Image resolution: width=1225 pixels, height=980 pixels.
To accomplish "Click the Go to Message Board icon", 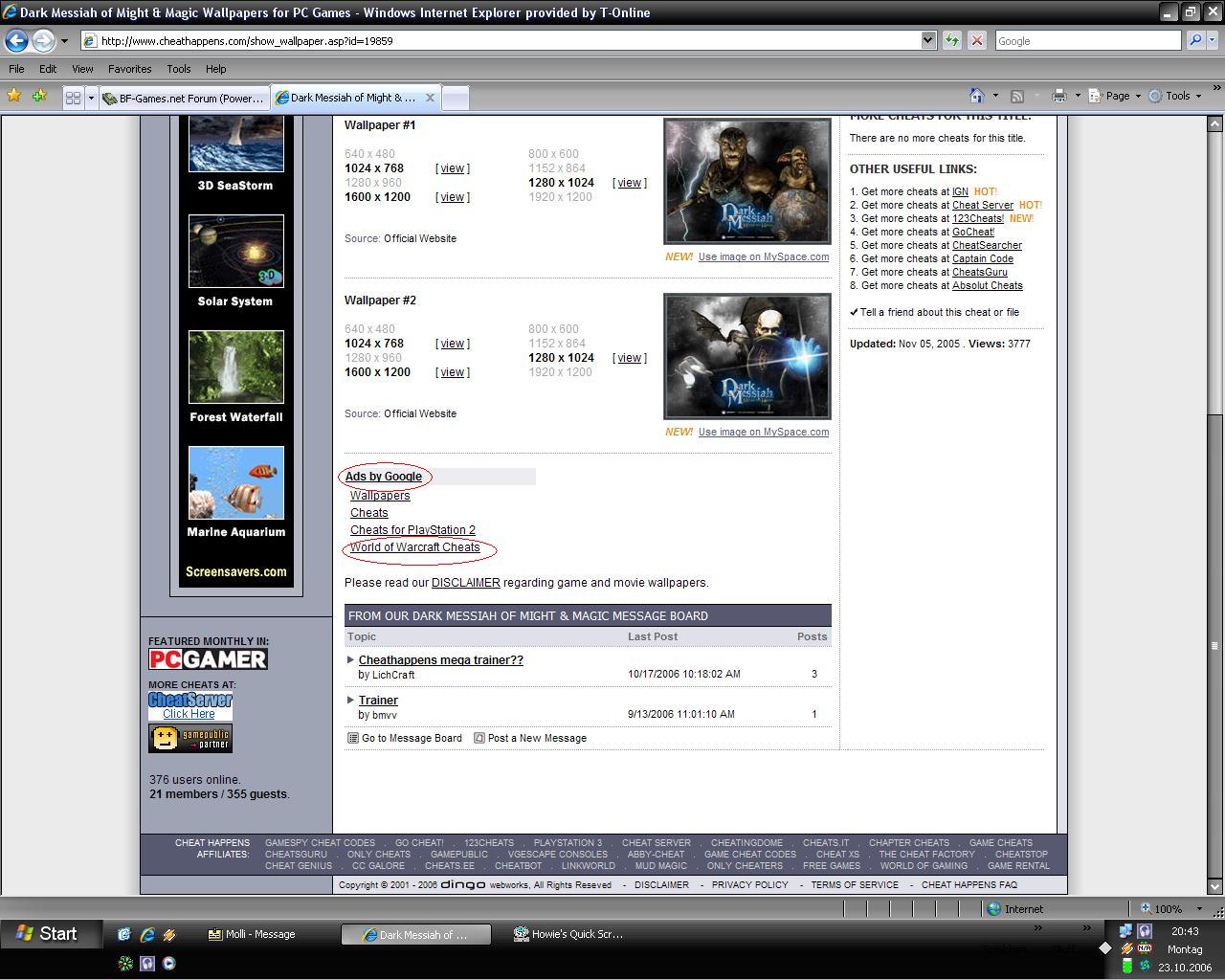I will point(353,738).
